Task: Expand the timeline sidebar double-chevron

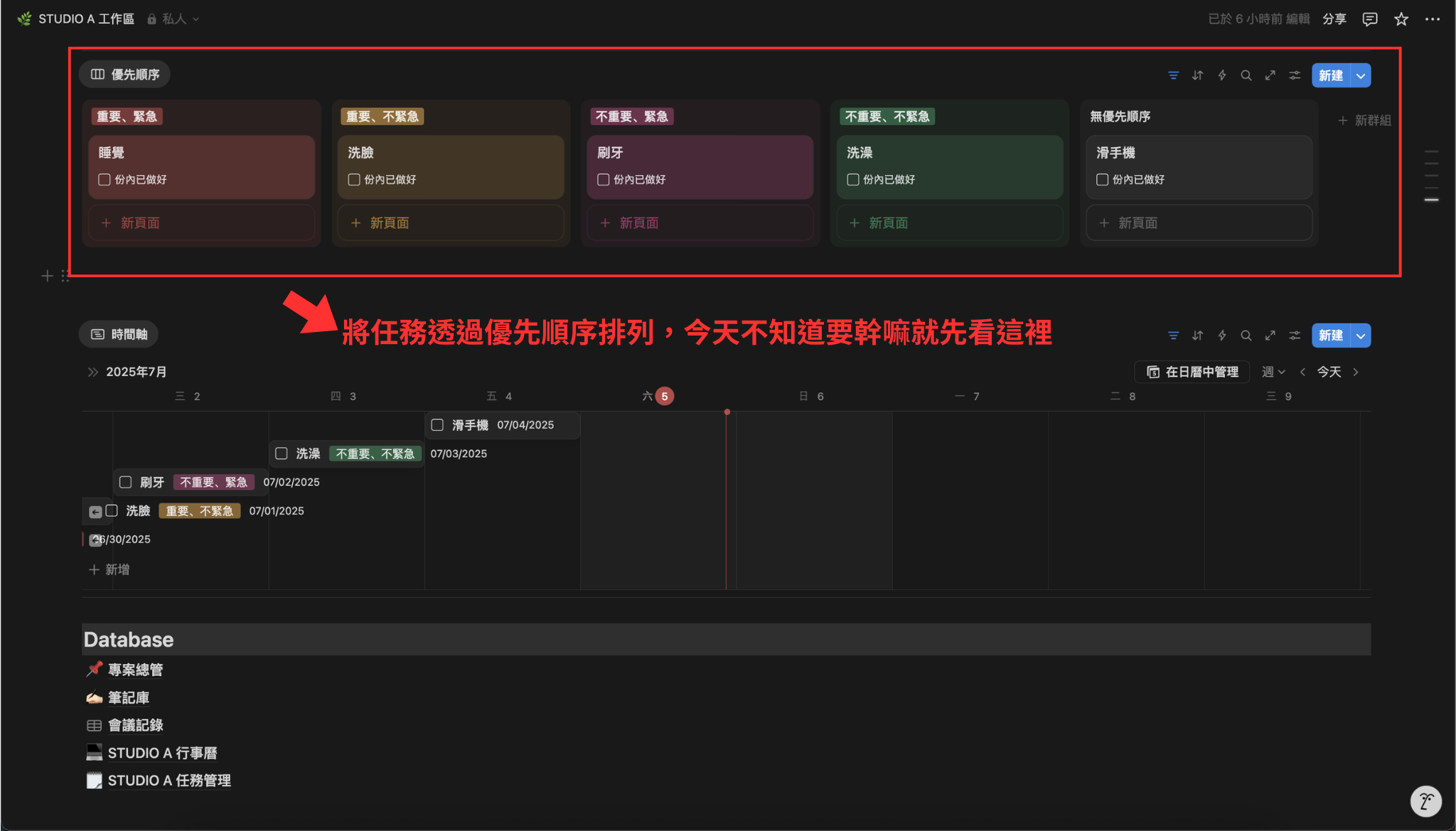Action: pos(92,372)
